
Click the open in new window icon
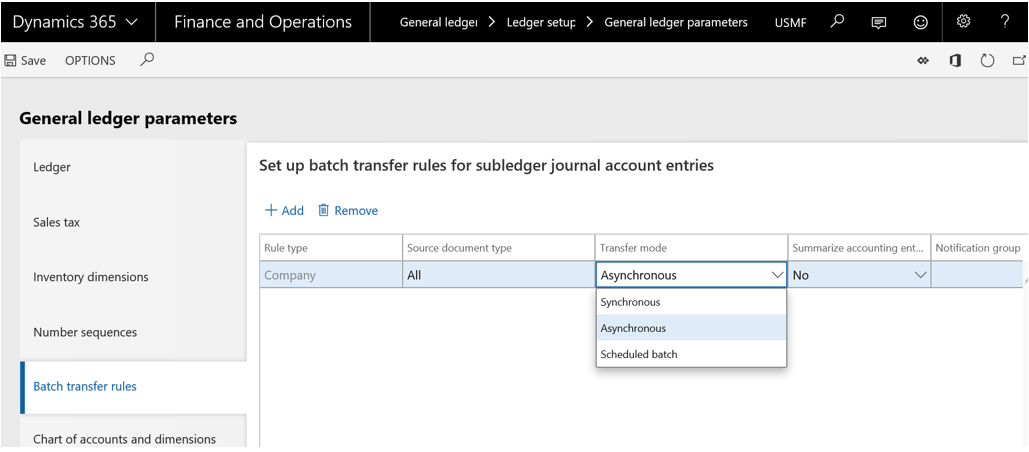[x=1019, y=61]
